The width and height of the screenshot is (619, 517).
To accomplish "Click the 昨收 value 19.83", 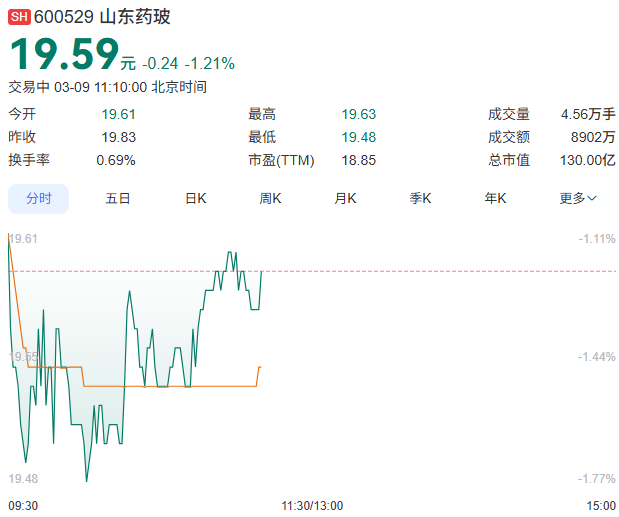I will tap(118, 137).
